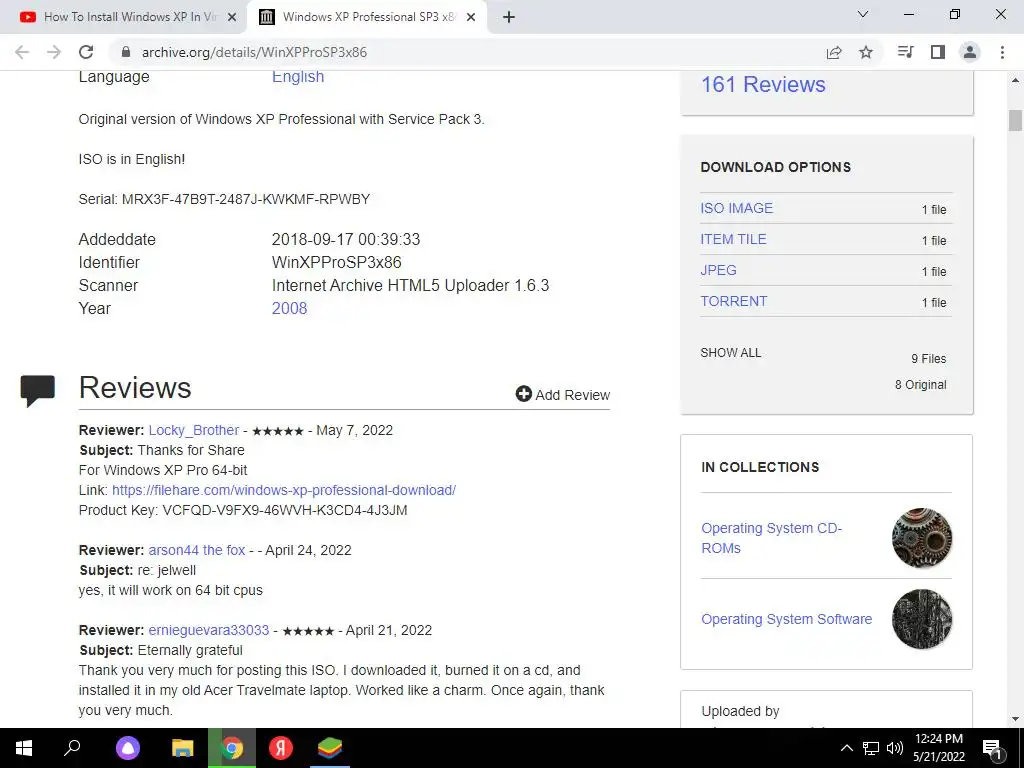Bookmark this page with the star

pyautogui.click(x=866, y=52)
